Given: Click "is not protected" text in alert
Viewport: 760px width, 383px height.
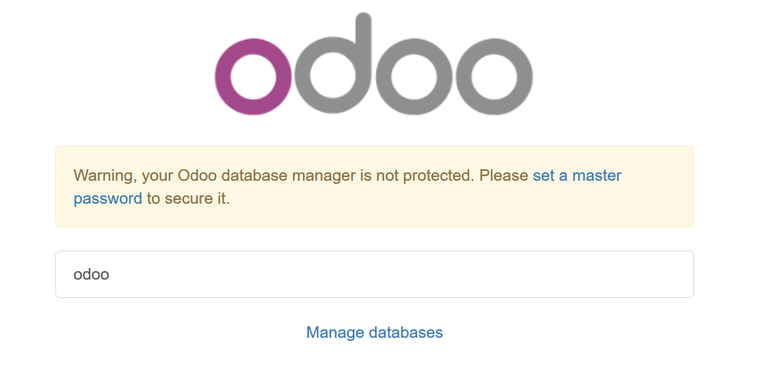Looking at the screenshot, I should [x=417, y=175].
